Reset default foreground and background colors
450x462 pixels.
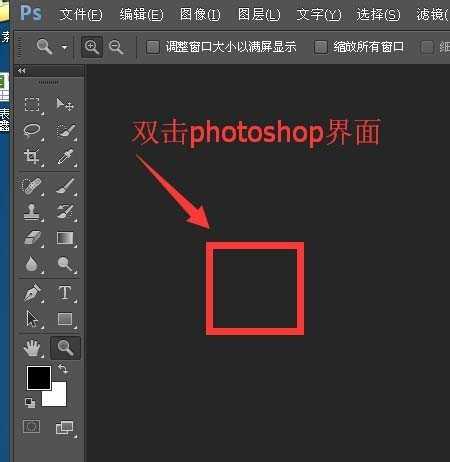[x=30, y=403]
